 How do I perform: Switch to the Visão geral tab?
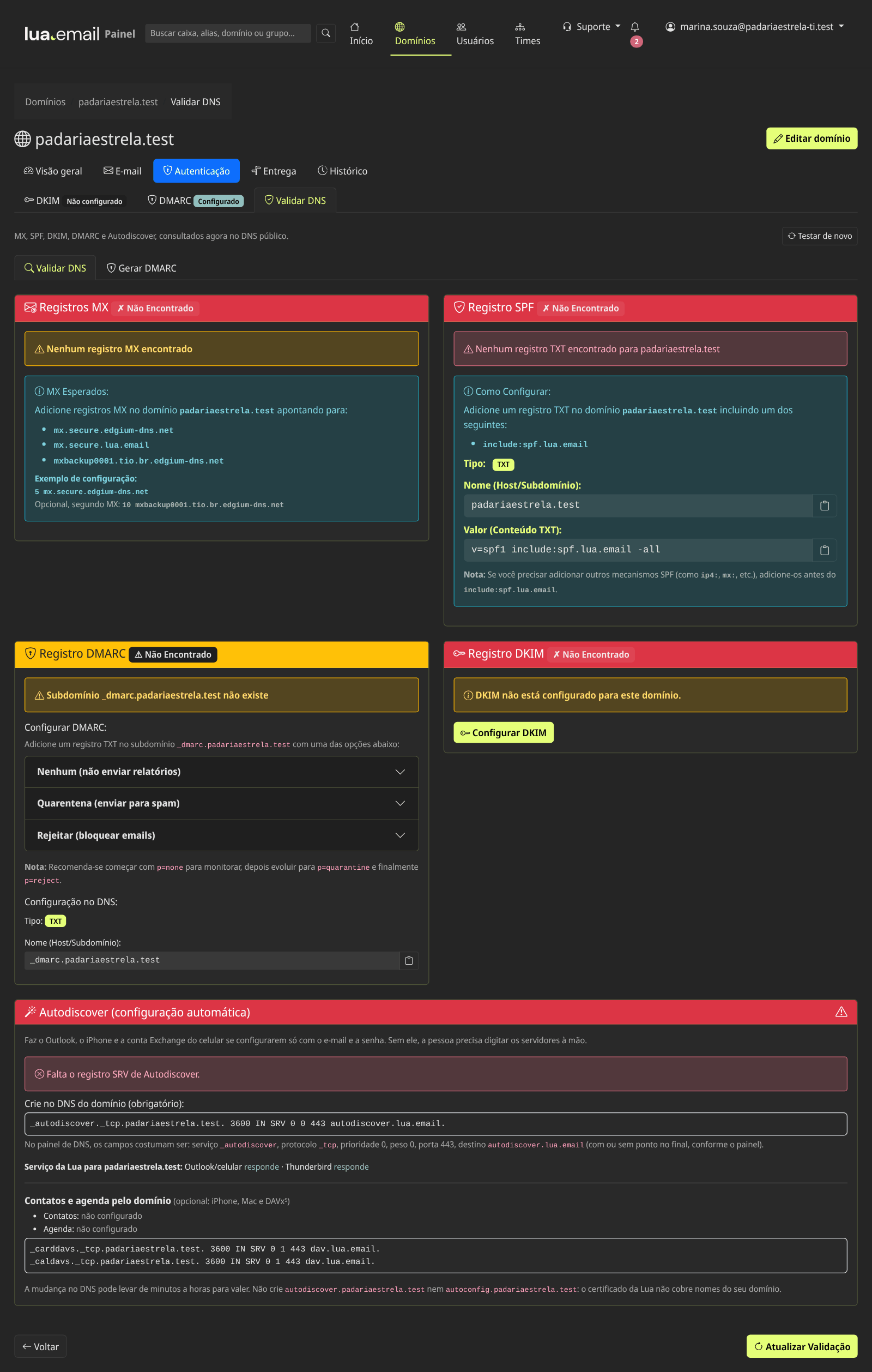pyautogui.click(x=53, y=171)
